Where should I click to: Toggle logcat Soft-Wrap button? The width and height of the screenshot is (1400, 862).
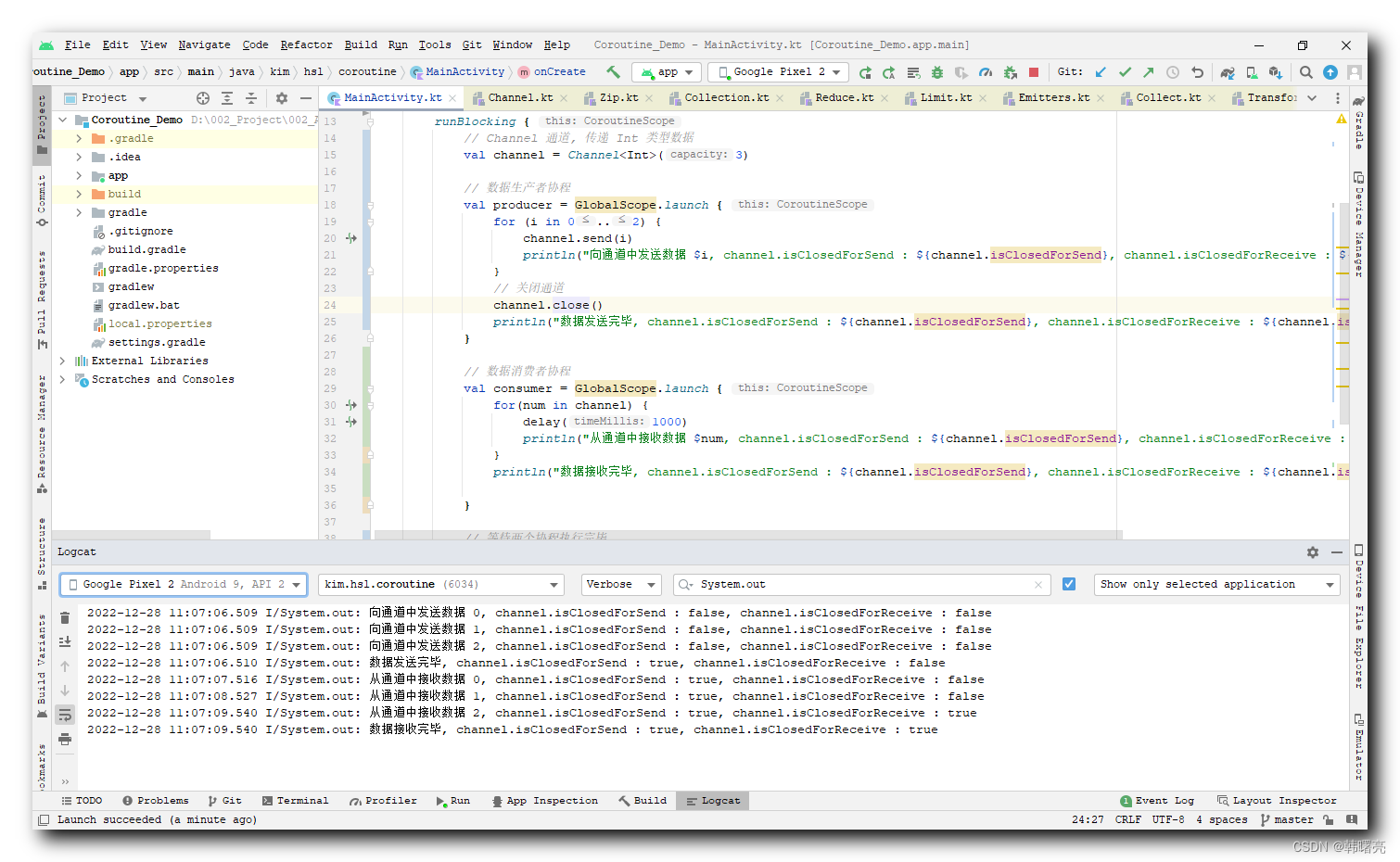point(65,715)
